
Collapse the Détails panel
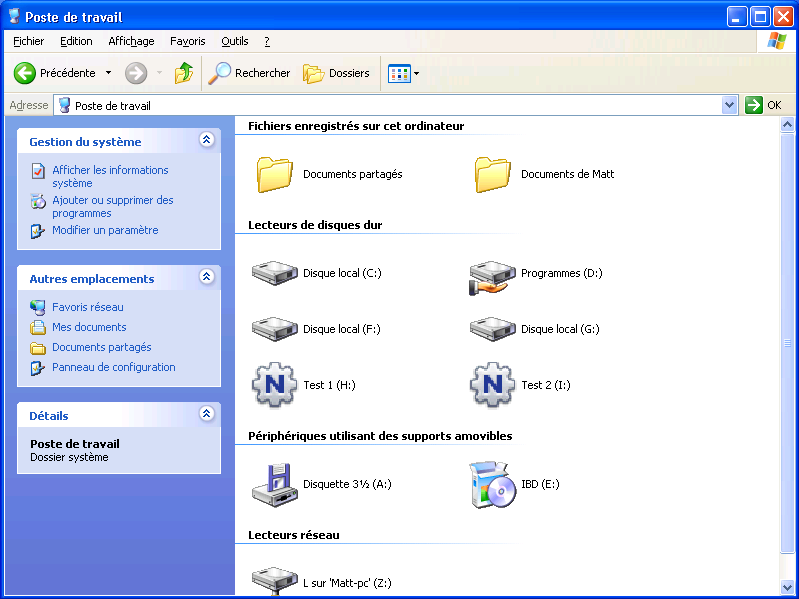[x=206, y=413]
